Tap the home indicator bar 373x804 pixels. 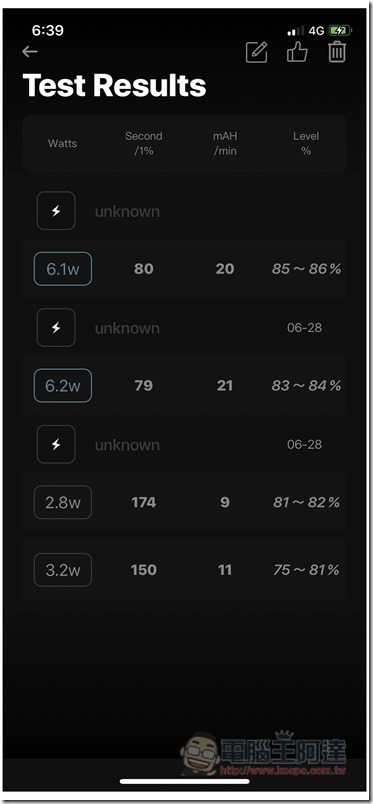click(185, 781)
